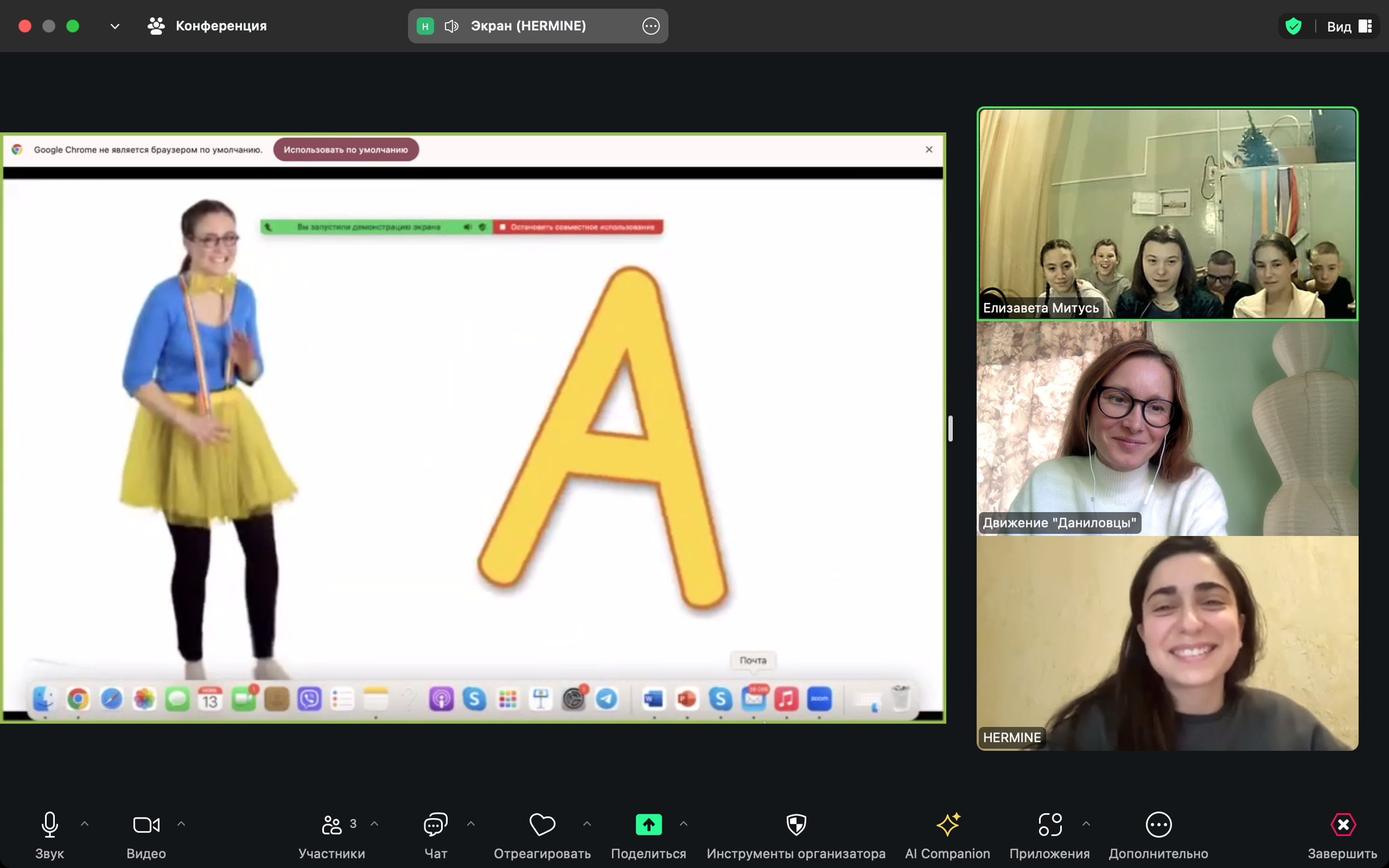
Task: Click the green encryption shield icon
Action: [1293, 27]
